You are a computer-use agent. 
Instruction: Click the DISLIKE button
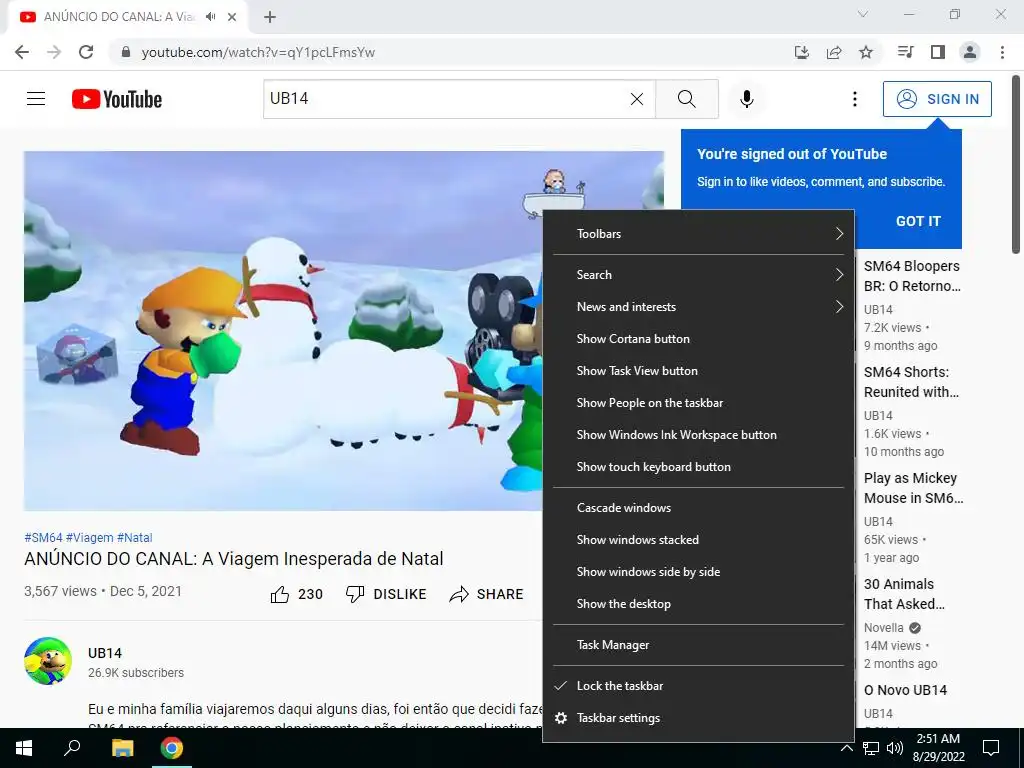pos(386,594)
